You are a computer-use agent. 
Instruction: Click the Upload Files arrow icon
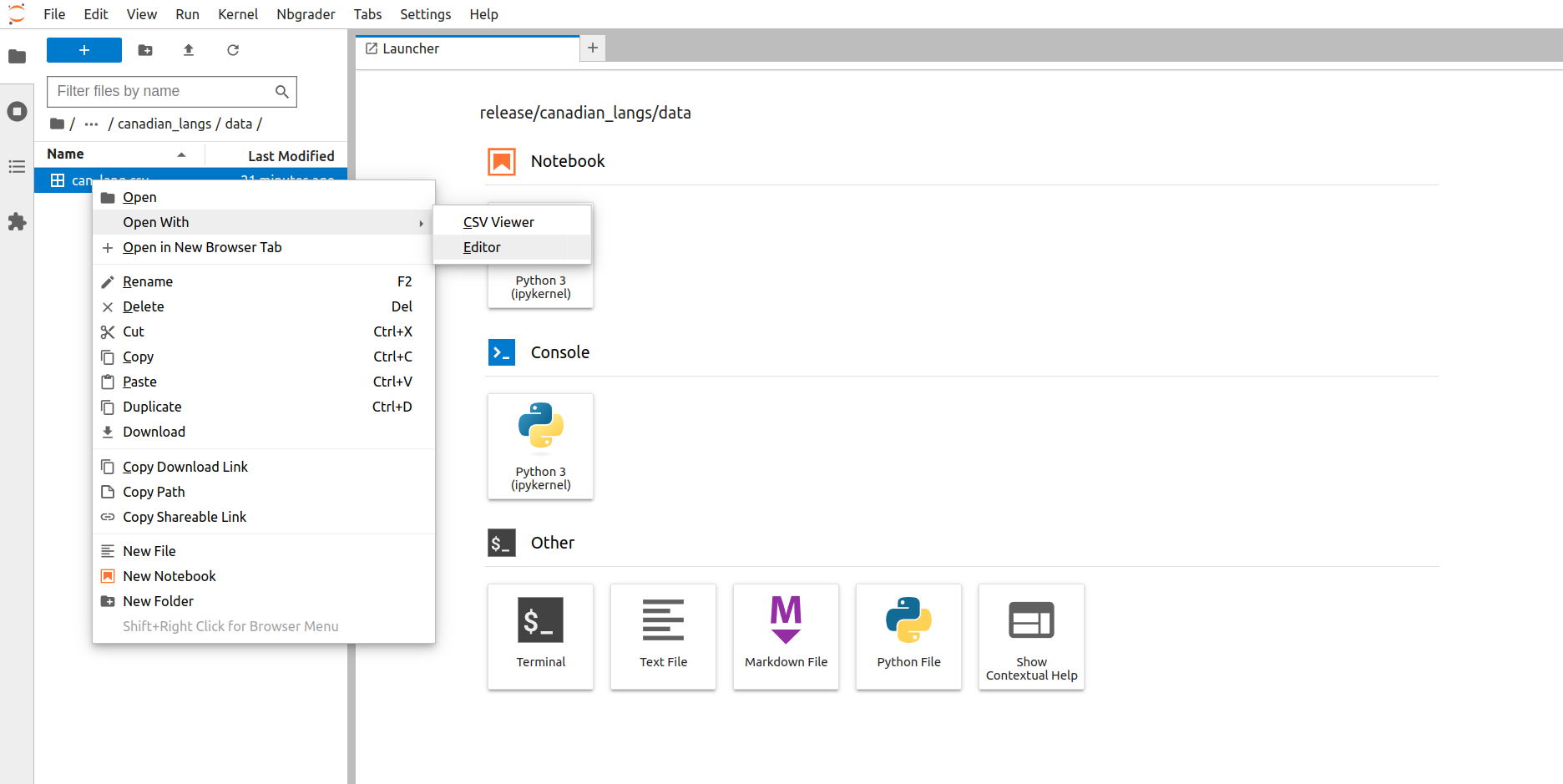189,50
